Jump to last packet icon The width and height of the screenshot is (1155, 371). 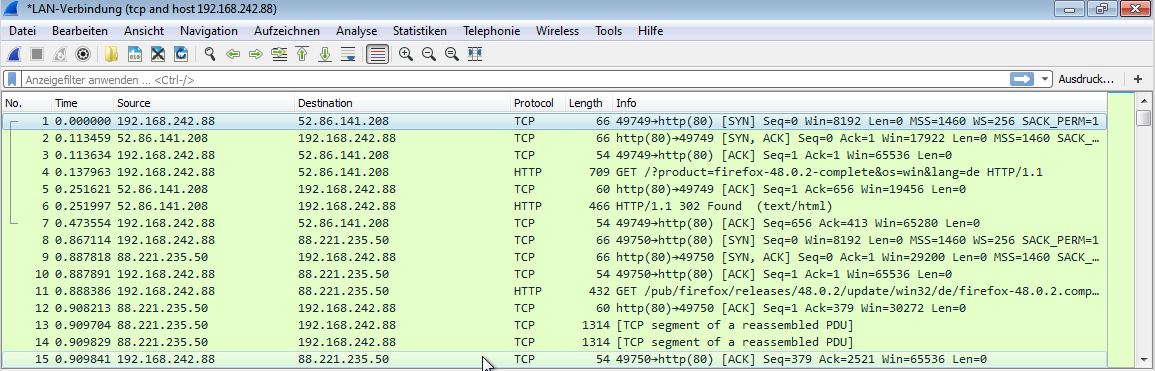tap(325, 54)
